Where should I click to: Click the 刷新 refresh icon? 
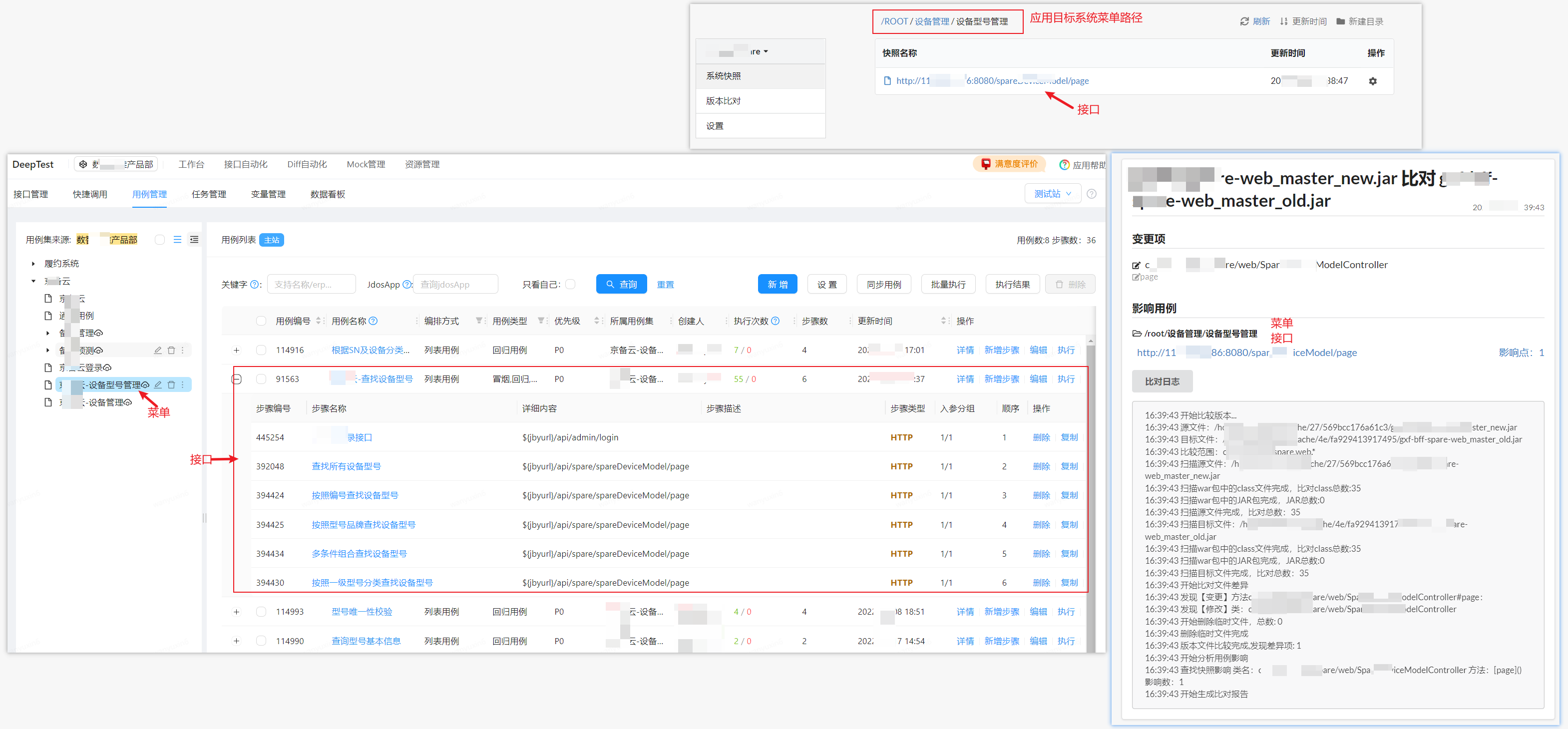pyautogui.click(x=1244, y=21)
